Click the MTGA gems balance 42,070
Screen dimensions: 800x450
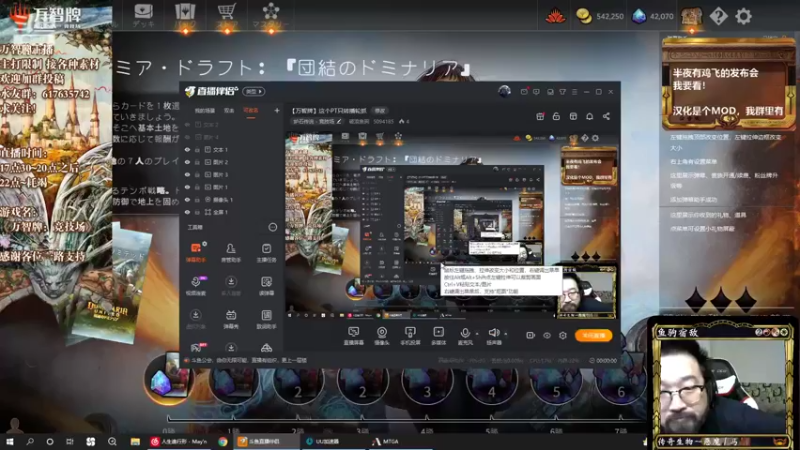point(653,16)
